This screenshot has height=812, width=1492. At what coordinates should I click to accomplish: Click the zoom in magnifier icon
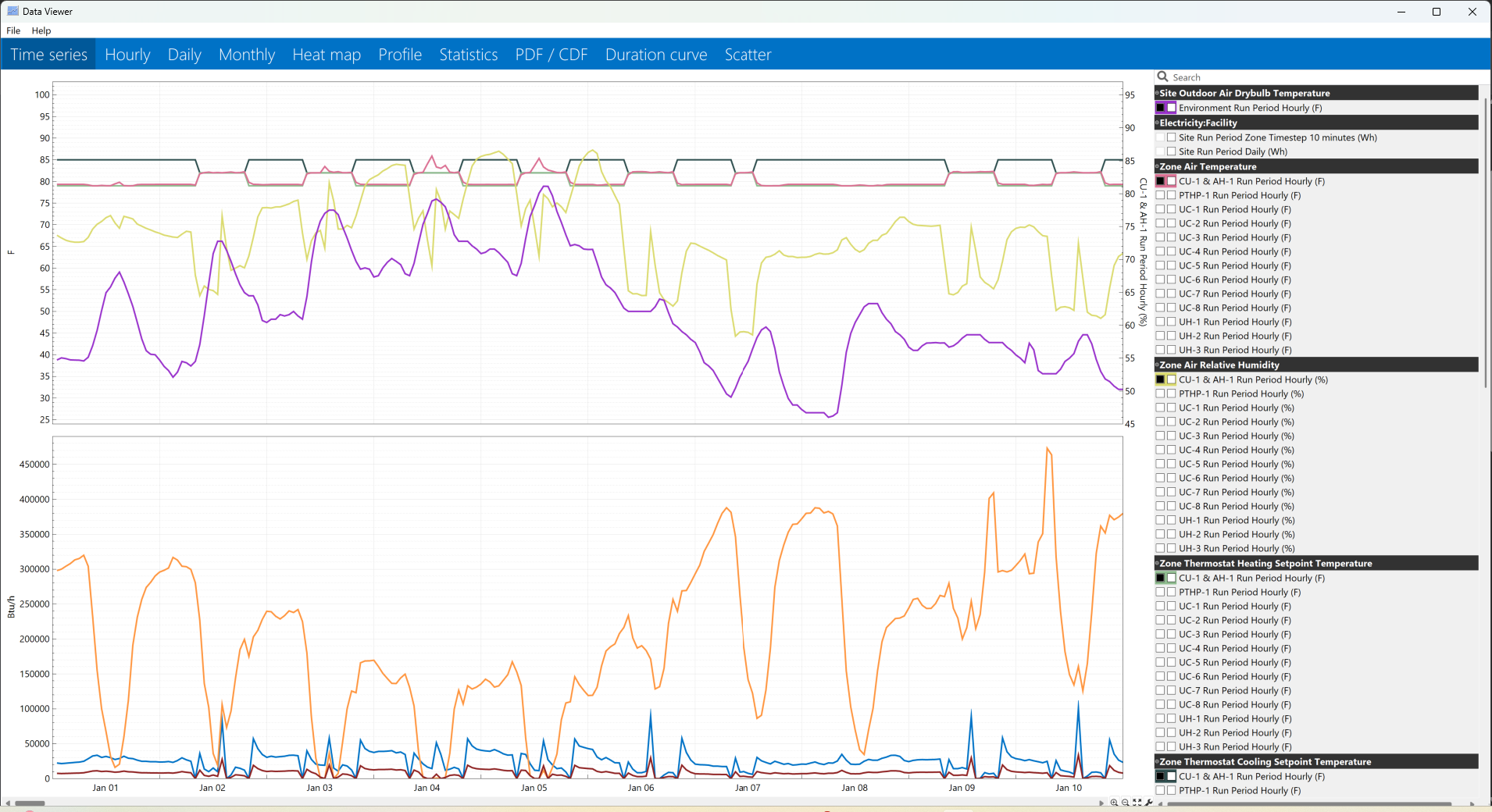[1114, 803]
